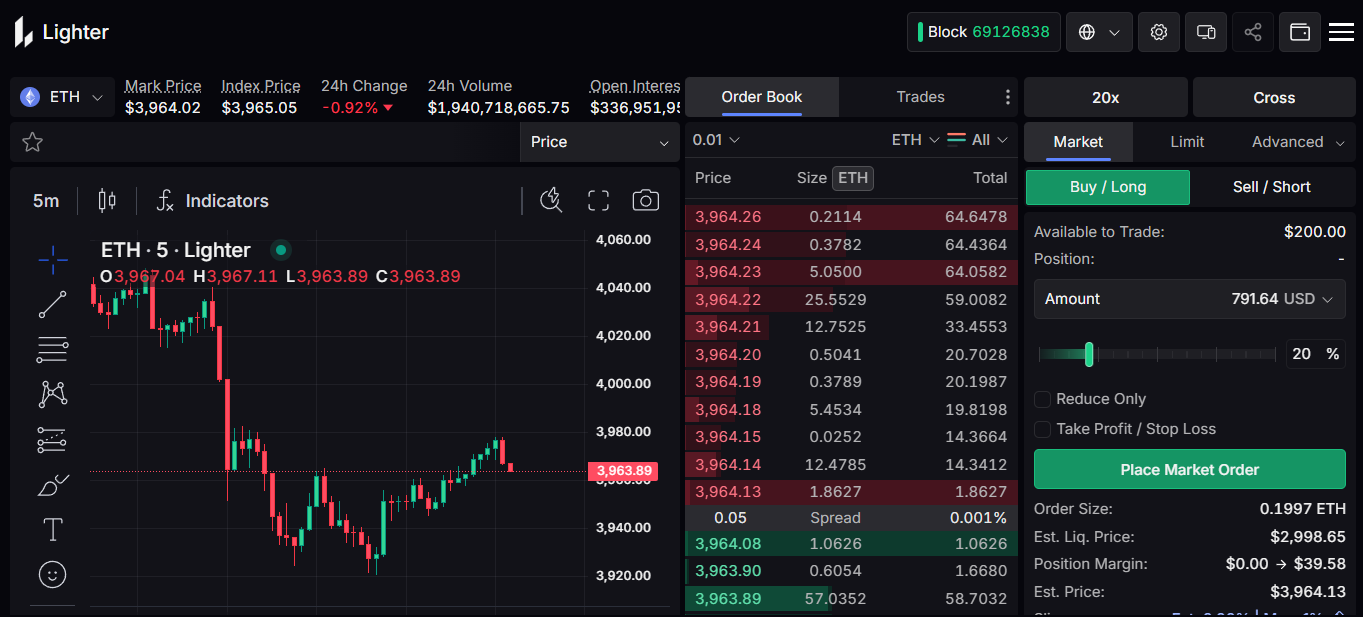This screenshot has height=617, width=1363.
Task: Open the USD currency dropdown
Action: tap(1310, 299)
